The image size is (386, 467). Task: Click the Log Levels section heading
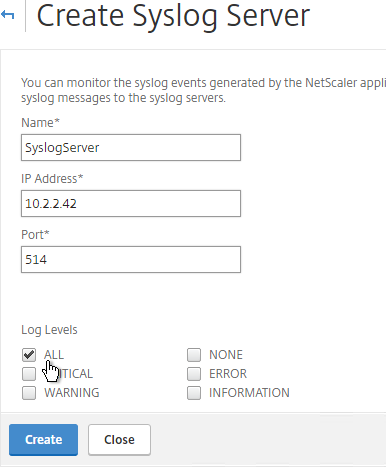coord(49,330)
